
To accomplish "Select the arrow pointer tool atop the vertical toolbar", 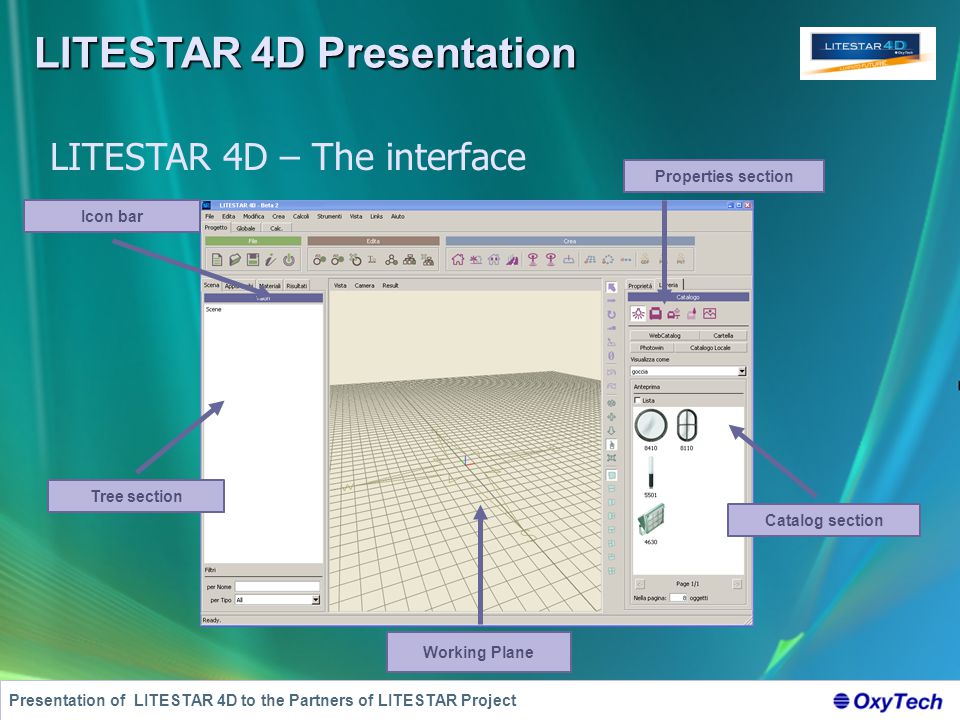I will point(611,287).
